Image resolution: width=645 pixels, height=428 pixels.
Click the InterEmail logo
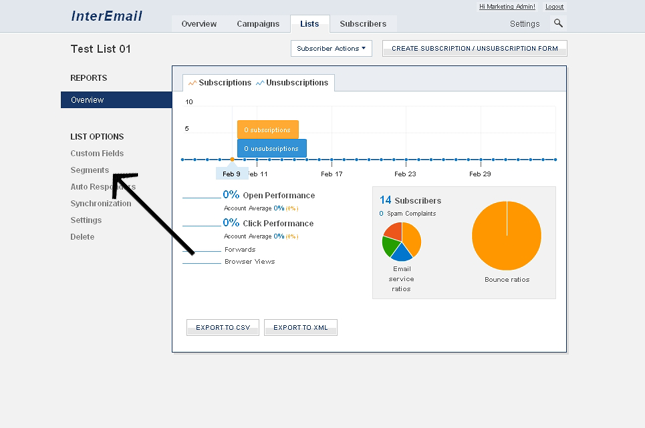click(x=107, y=17)
